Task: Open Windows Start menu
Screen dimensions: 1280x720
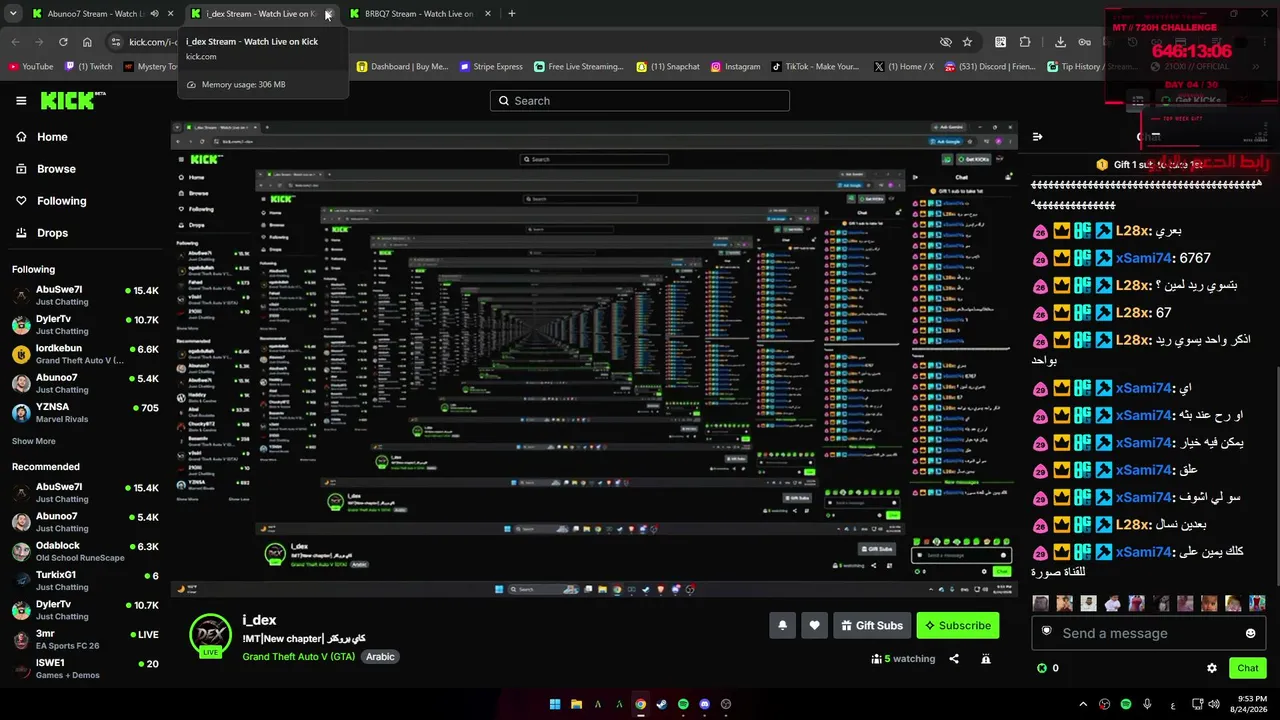Action: 555,704
